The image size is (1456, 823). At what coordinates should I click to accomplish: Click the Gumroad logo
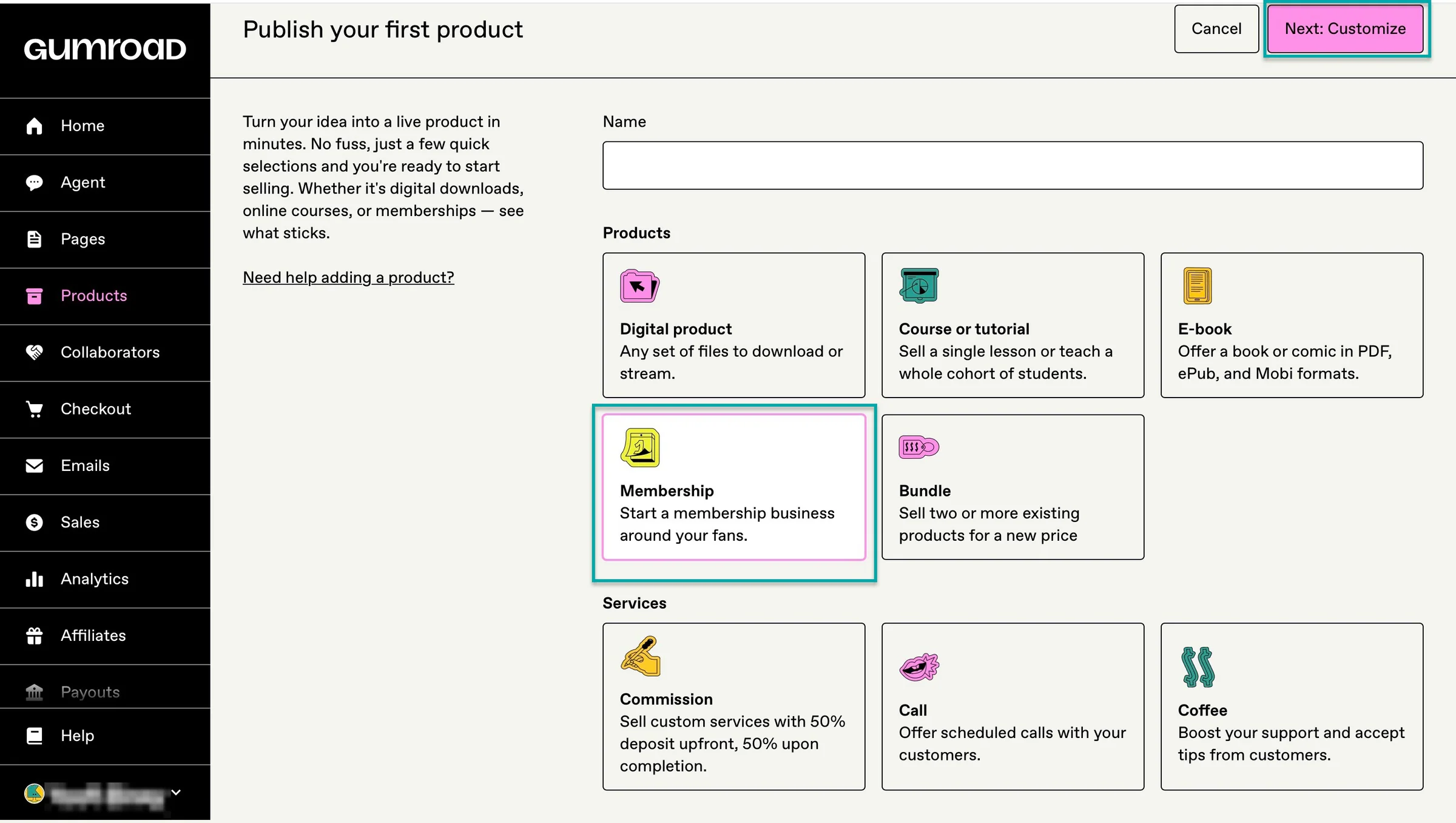click(x=105, y=49)
